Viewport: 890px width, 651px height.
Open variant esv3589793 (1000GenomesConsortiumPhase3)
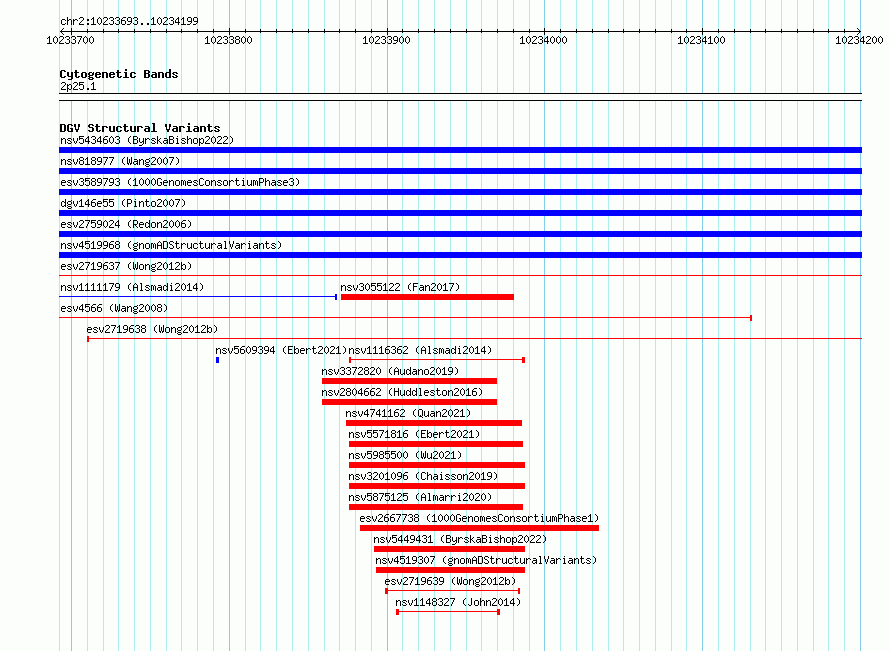[180, 182]
